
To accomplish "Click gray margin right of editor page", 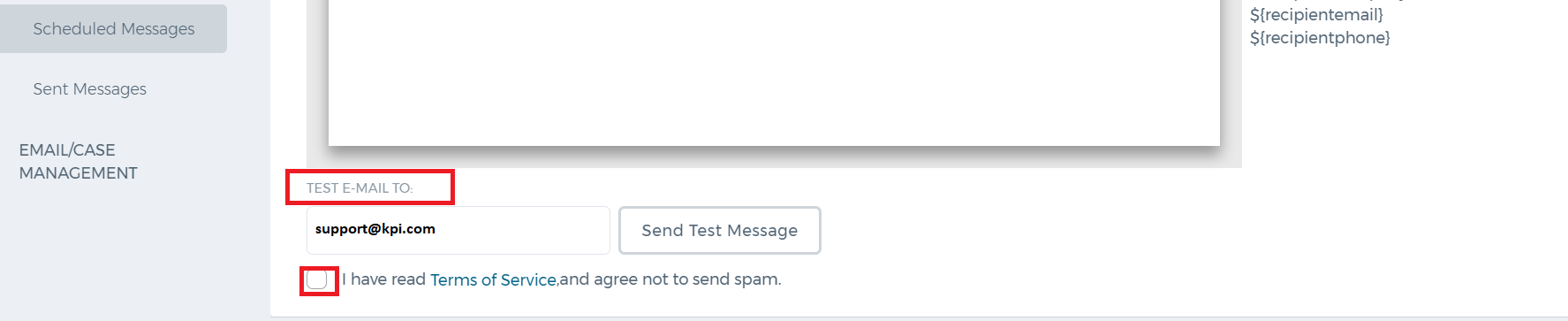I will pyautogui.click(x=1231, y=80).
